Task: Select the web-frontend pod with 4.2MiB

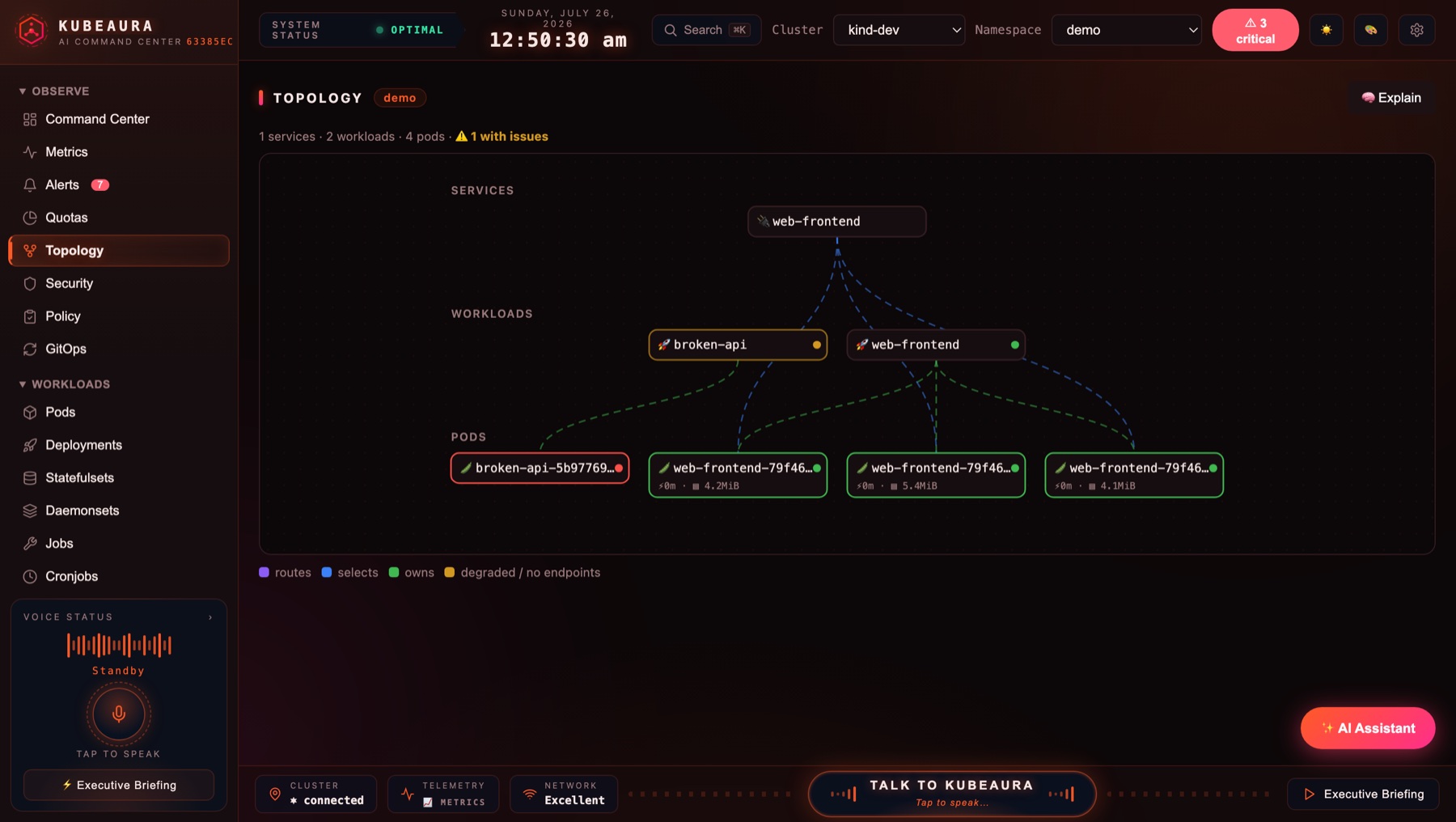Action: [738, 475]
